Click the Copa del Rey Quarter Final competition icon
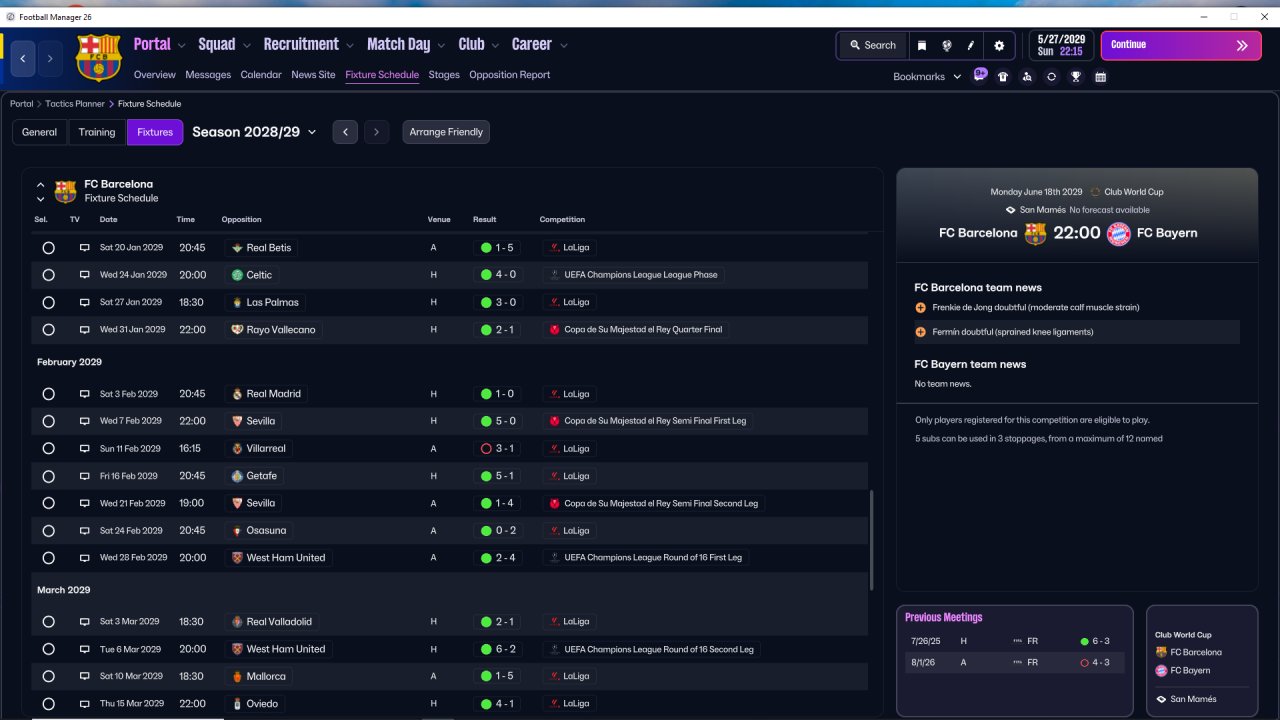Image resolution: width=1280 pixels, height=720 pixels. 555,330
